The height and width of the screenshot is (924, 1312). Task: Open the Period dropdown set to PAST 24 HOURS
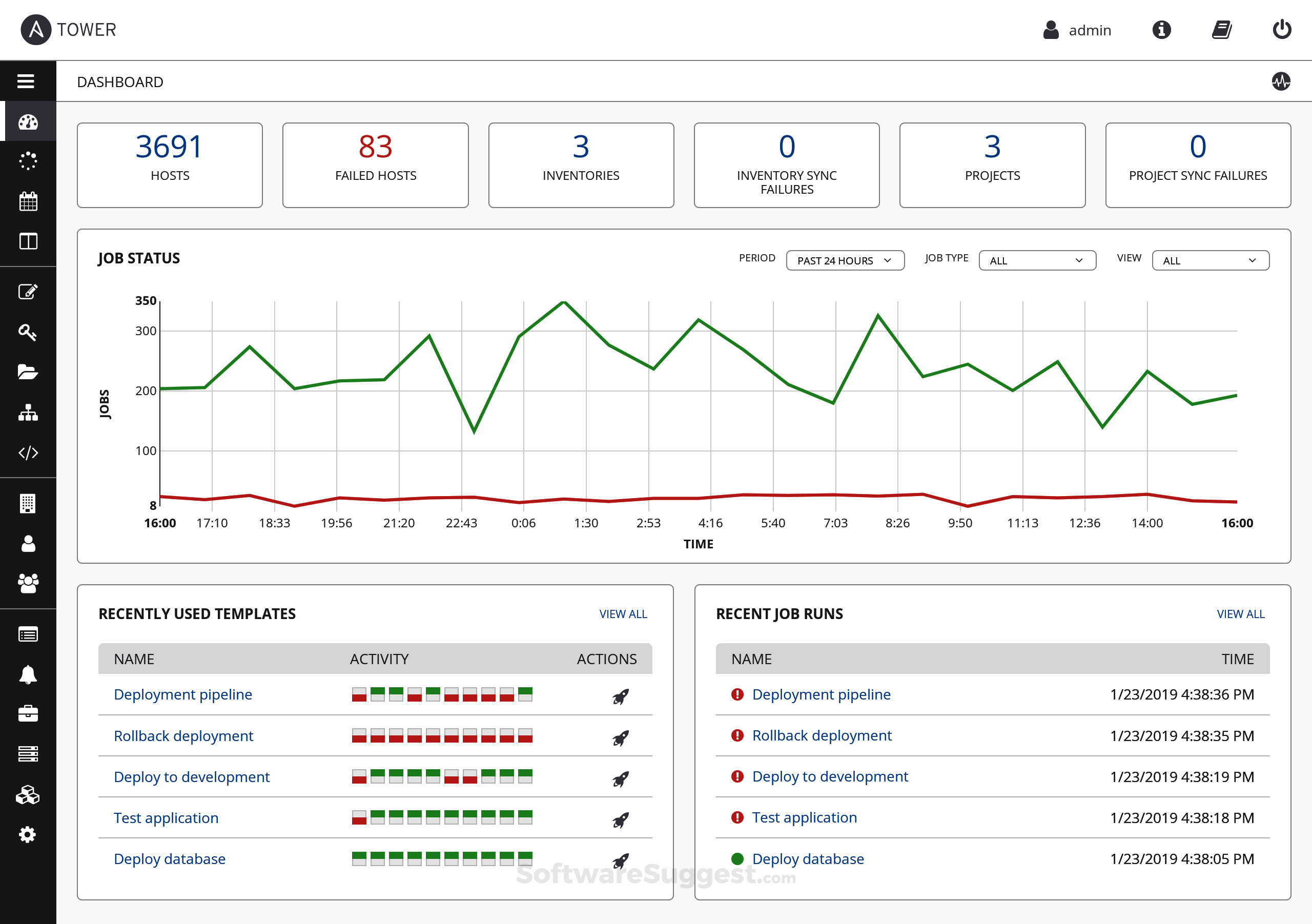tap(845, 260)
